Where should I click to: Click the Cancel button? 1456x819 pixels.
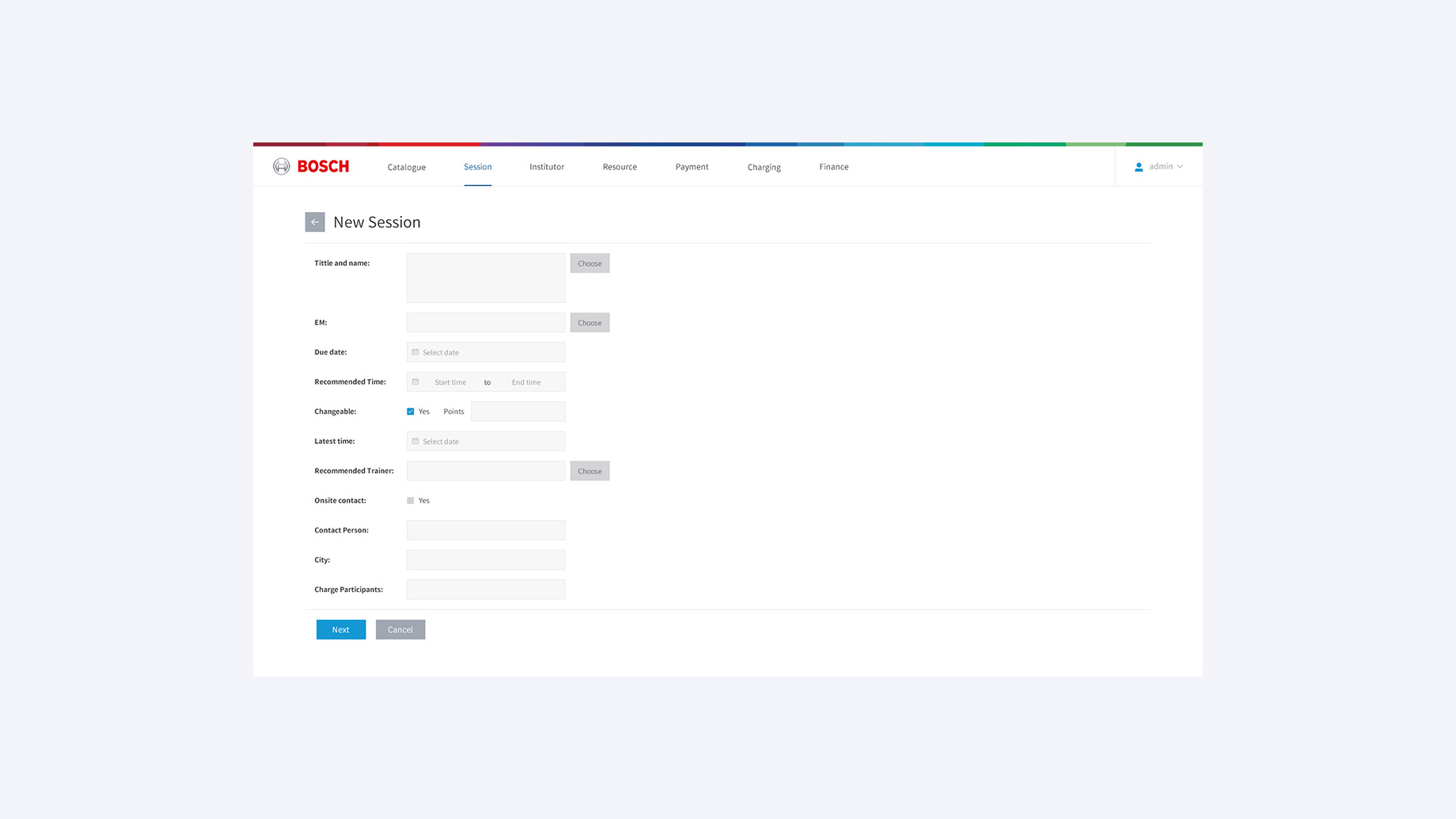click(x=400, y=630)
